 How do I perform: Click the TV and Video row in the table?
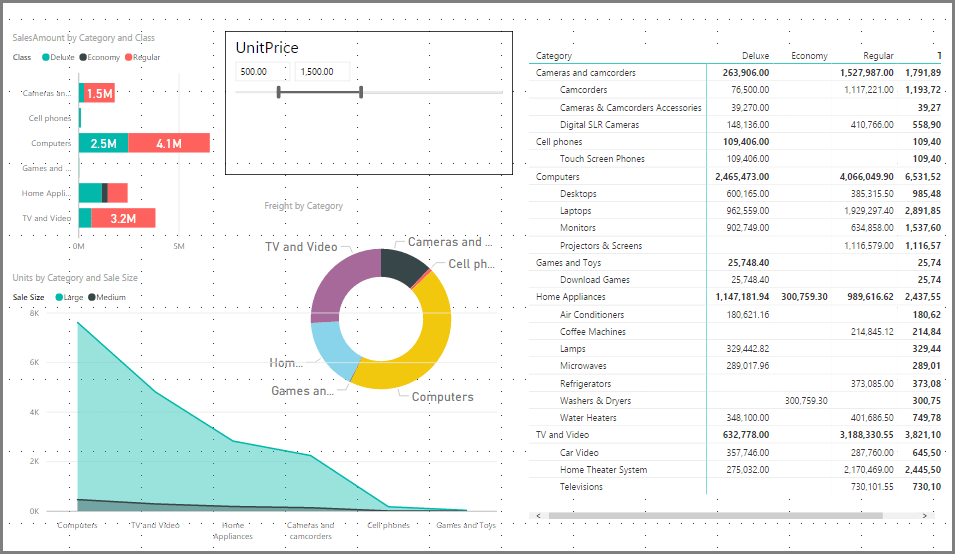[735, 435]
